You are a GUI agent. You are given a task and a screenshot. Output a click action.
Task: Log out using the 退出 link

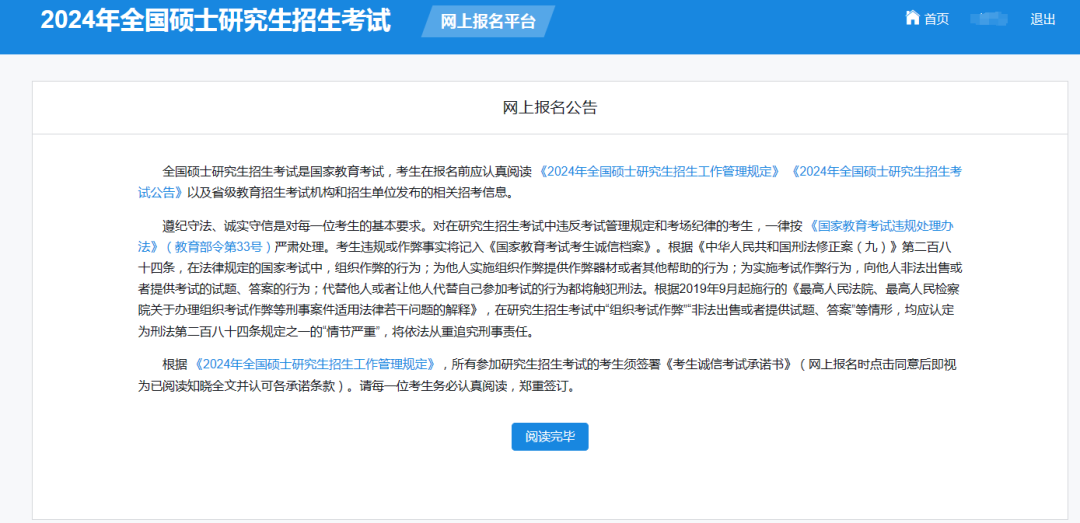(x=1042, y=19)
